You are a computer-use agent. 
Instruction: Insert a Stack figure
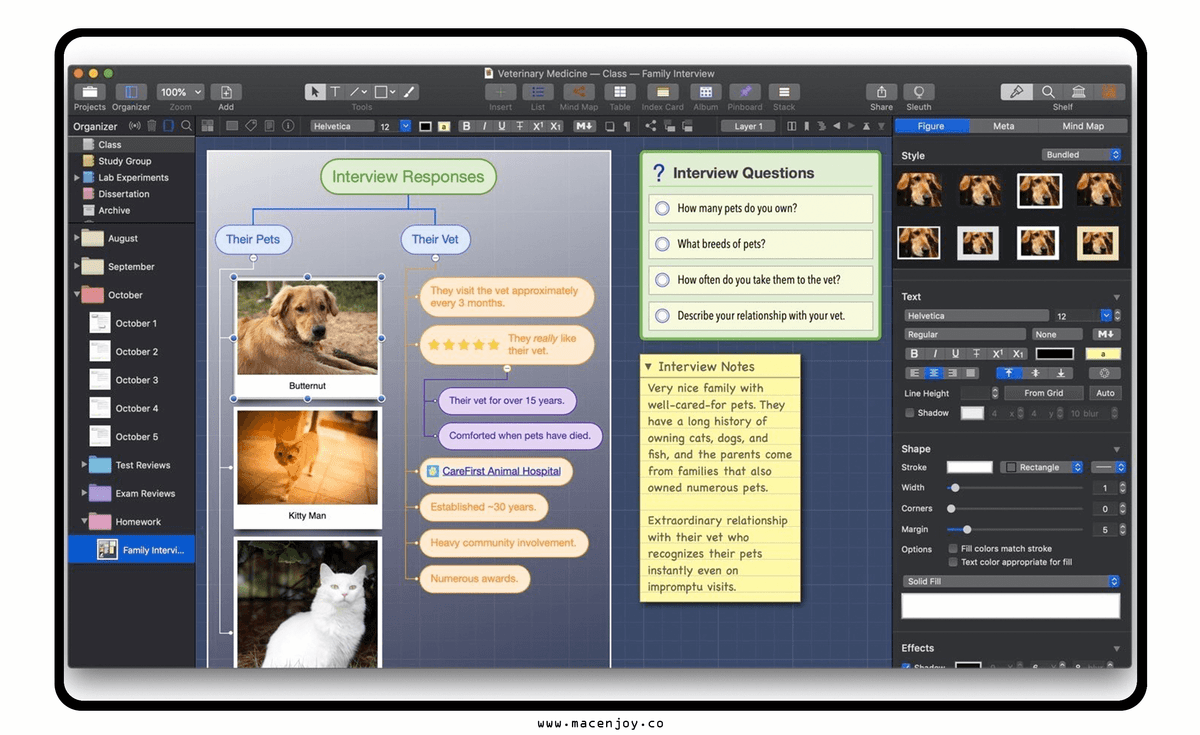click(x=784, y=92)
